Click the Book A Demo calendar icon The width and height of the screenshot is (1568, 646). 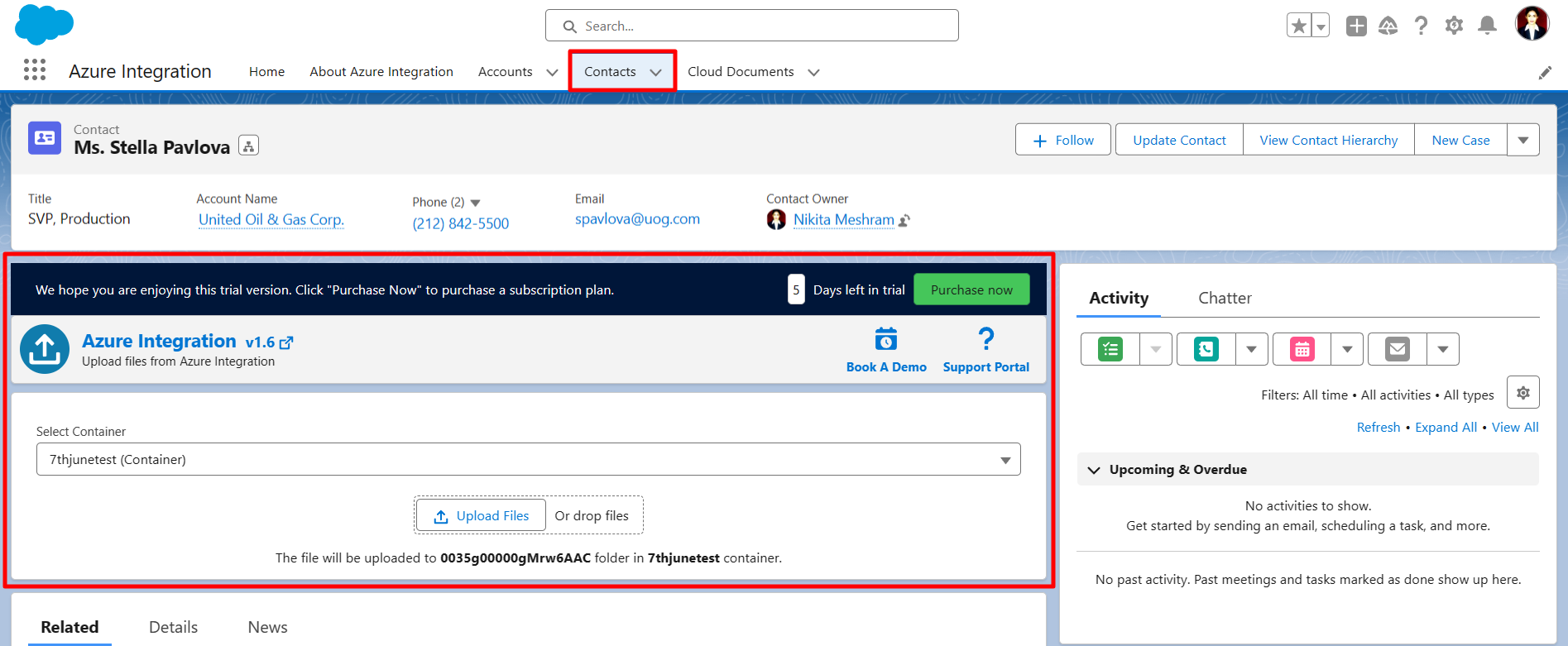(x=886, y=339)
